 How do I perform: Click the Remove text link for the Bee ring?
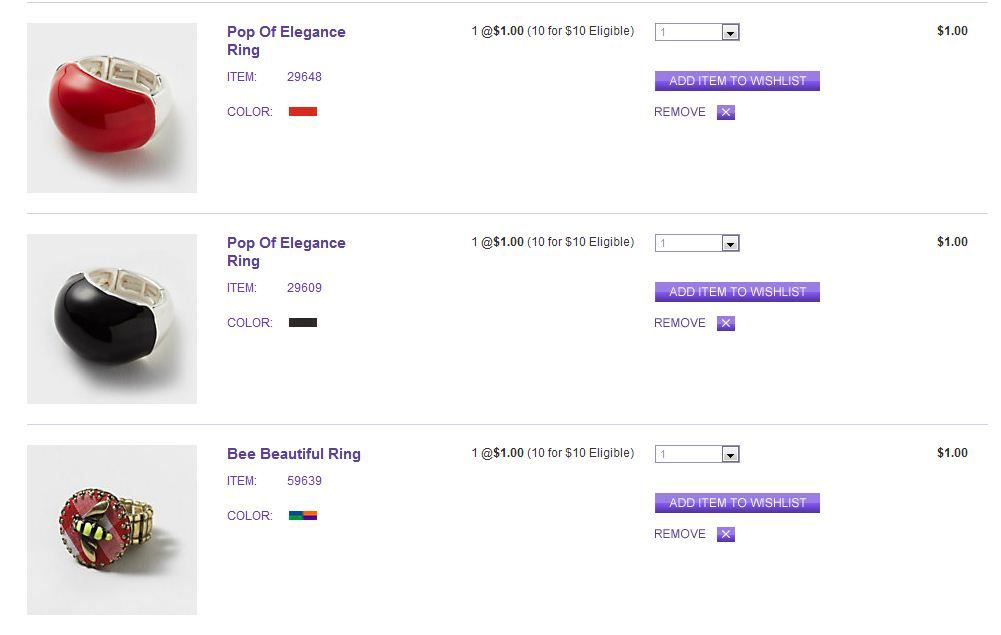(x=680, y=534)
